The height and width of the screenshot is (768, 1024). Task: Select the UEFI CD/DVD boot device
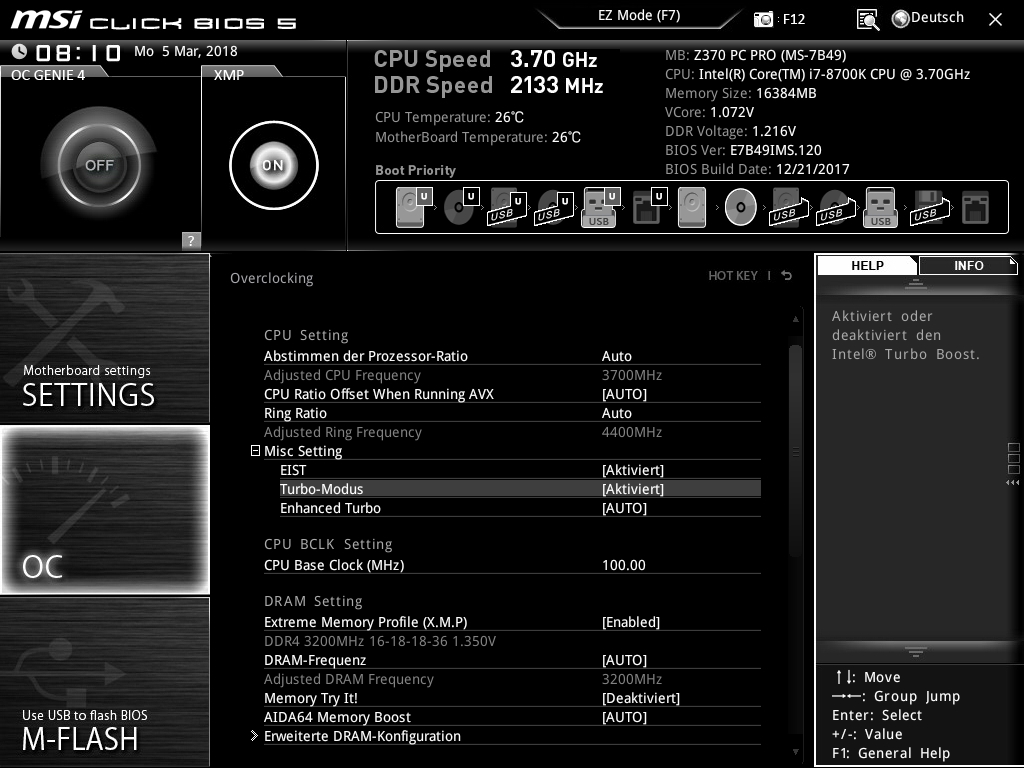point(461,207)
